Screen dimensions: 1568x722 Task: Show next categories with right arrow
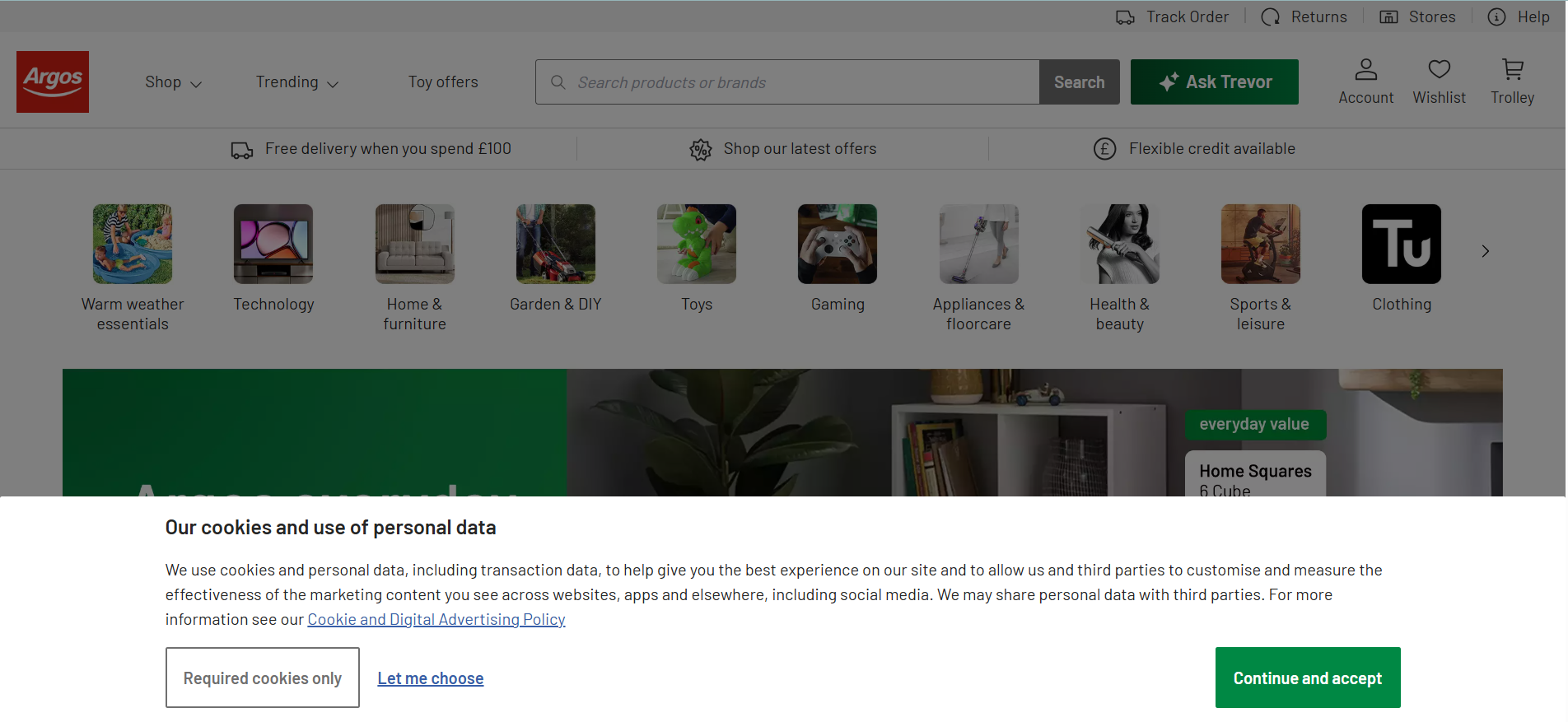tap(1486, 251)
